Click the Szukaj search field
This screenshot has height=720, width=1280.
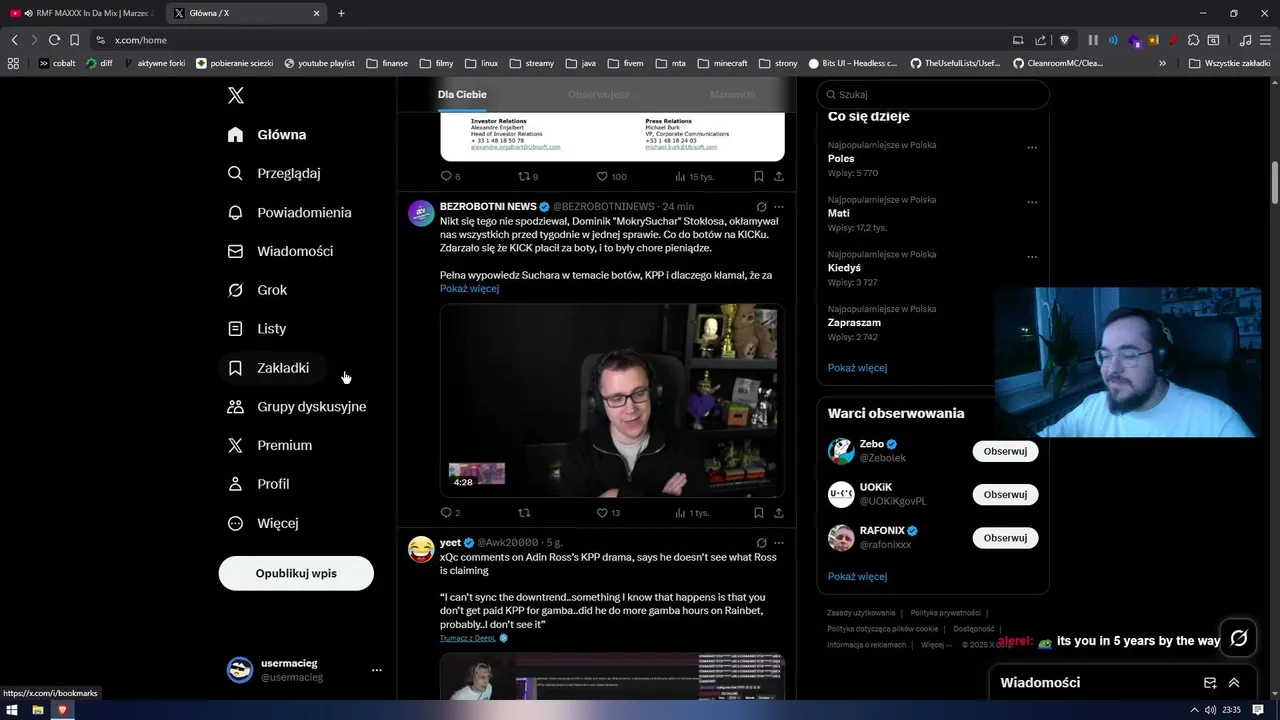click(933, 94)
